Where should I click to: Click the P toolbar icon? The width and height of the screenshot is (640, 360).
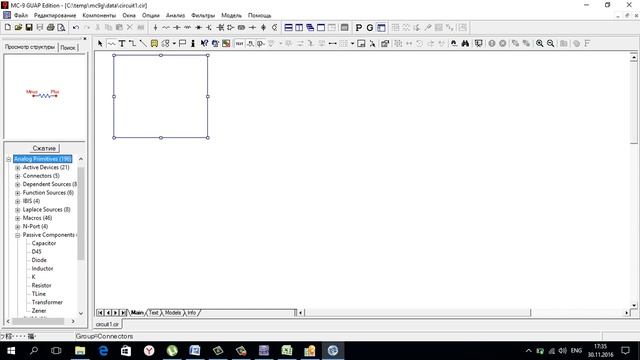click(x=359, y=27)
